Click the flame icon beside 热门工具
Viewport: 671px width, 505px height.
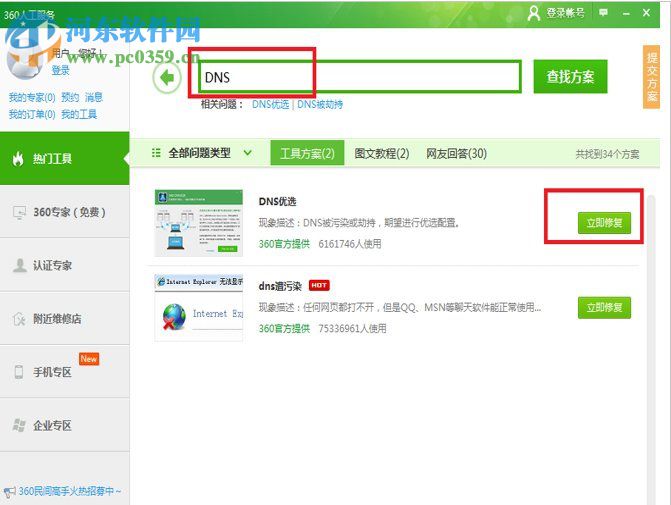(x=18, y=159)
